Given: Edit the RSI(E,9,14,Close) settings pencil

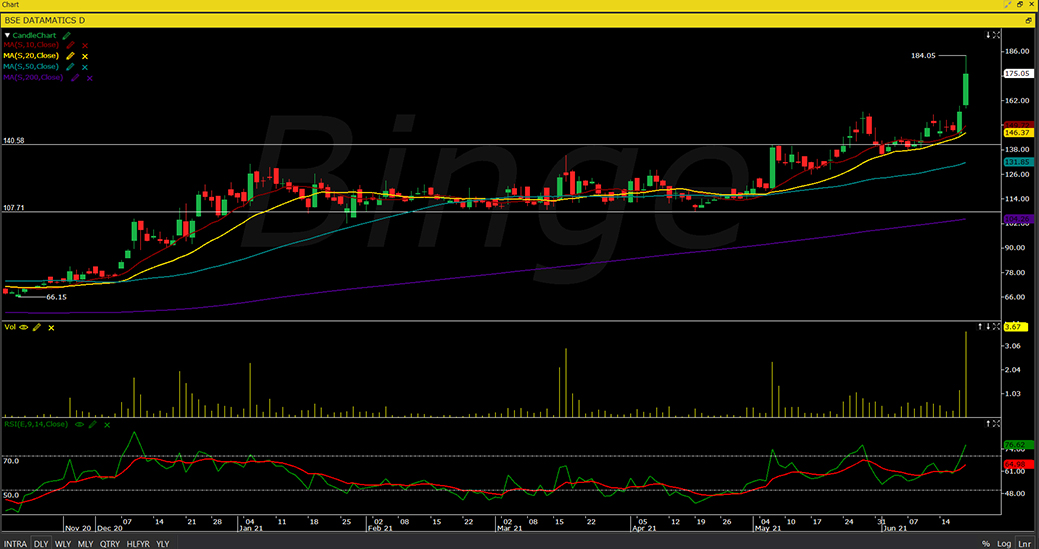Looking at the screenshot, I should tap(93, 424).
